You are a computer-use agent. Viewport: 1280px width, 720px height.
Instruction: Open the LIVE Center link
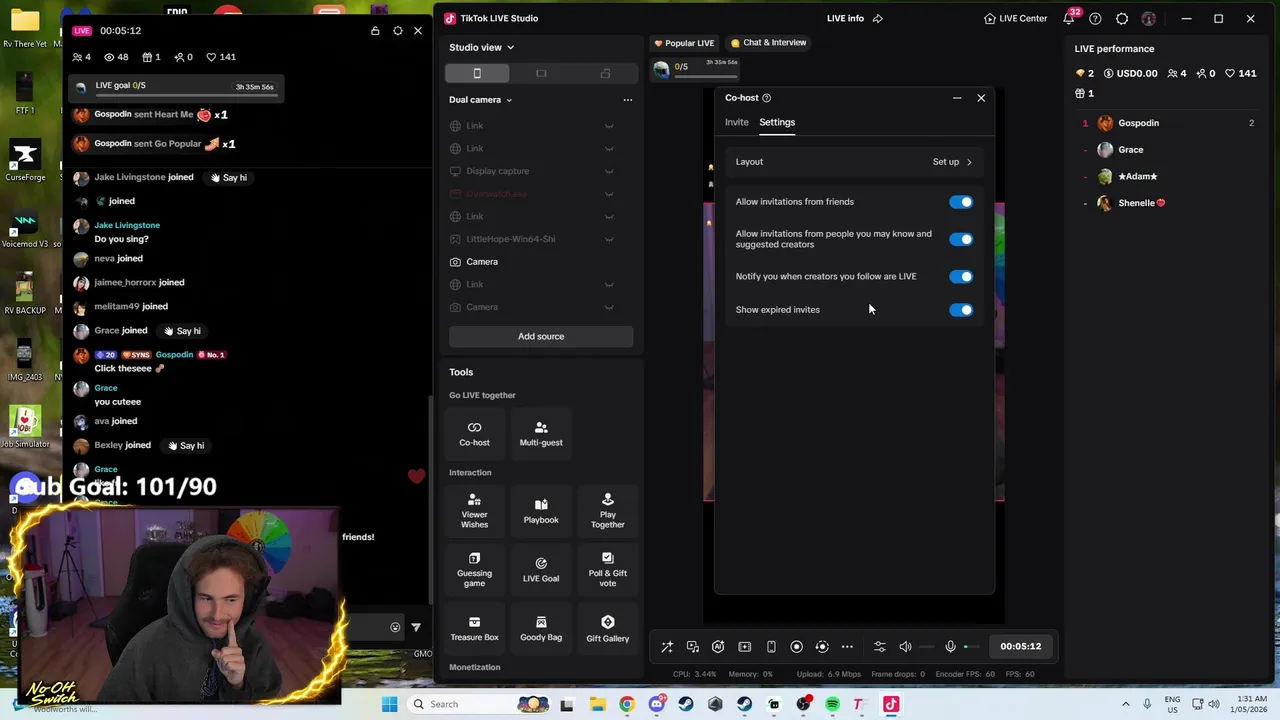[1015, 19]
